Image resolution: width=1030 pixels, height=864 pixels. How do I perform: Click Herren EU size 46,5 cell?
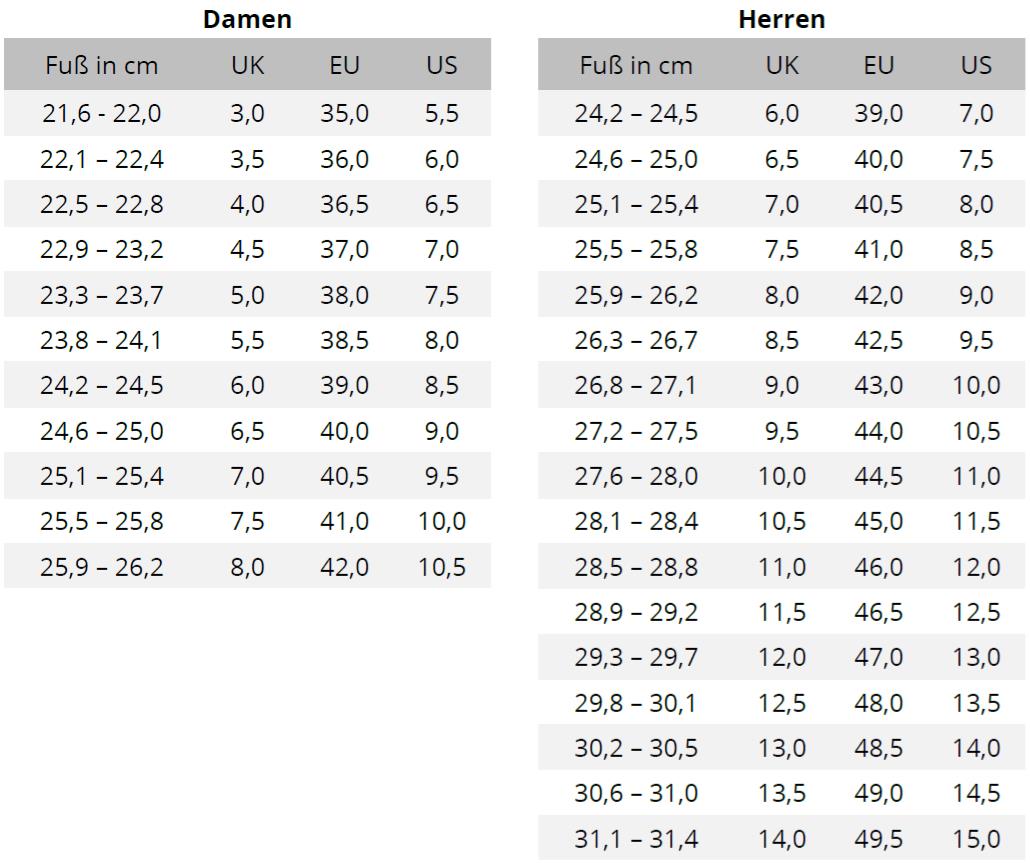click(x=879, y=612)
